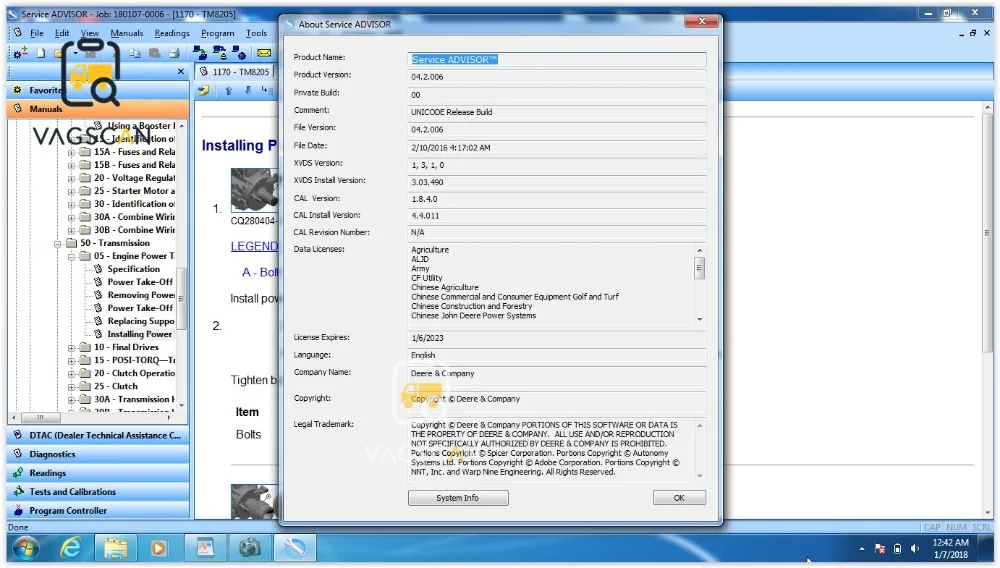
Task: Open the Diagnostics sidebar panel
Action: click(x=98, y=454)
